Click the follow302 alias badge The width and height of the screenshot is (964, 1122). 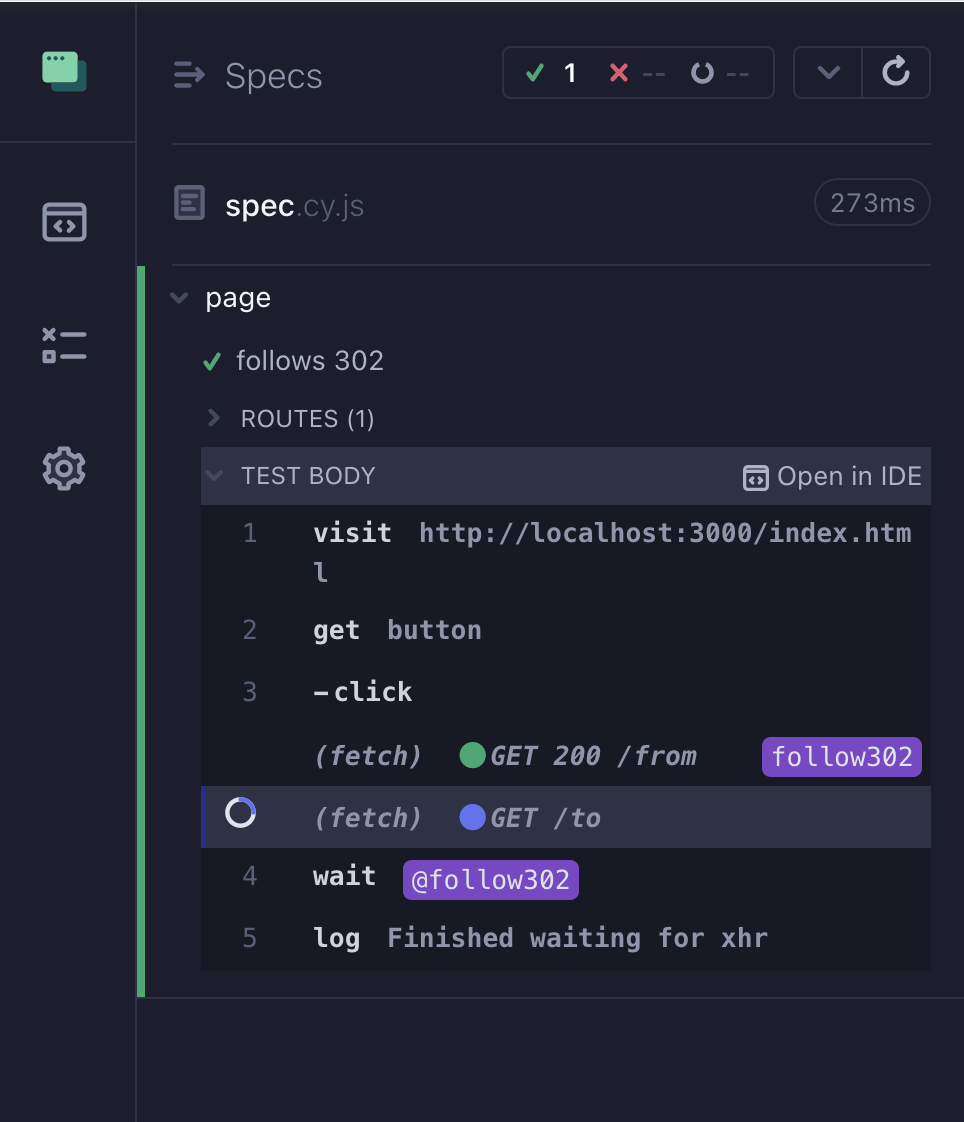(841, 757)
